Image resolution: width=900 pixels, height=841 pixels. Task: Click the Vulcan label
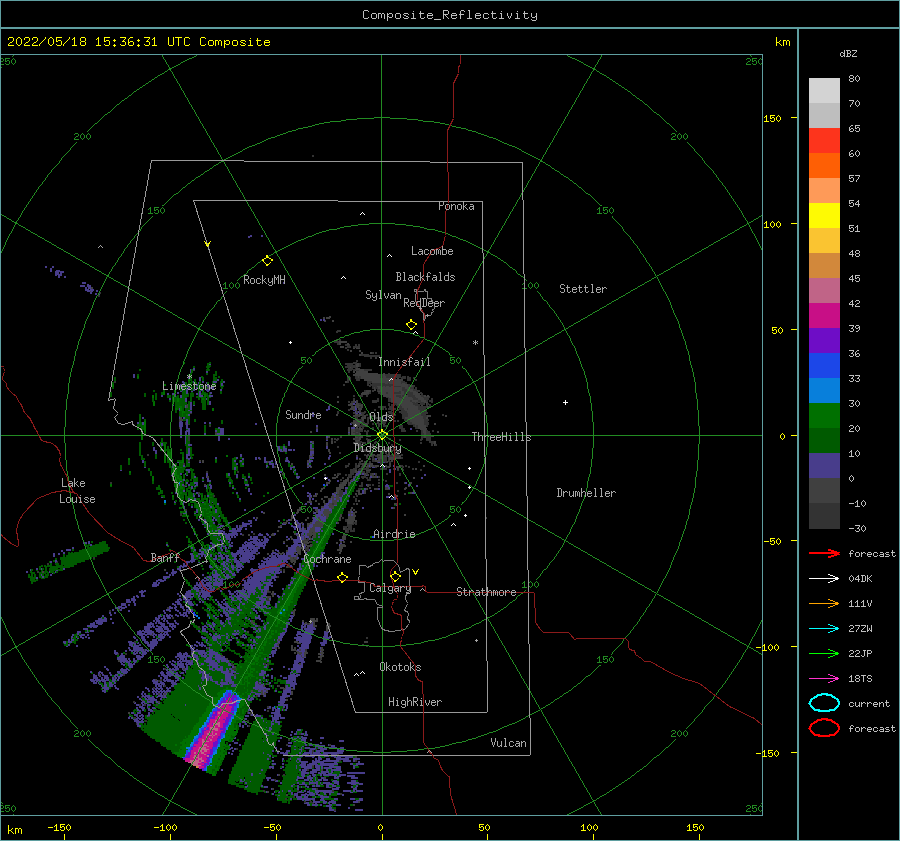click(x=509, y=743)
